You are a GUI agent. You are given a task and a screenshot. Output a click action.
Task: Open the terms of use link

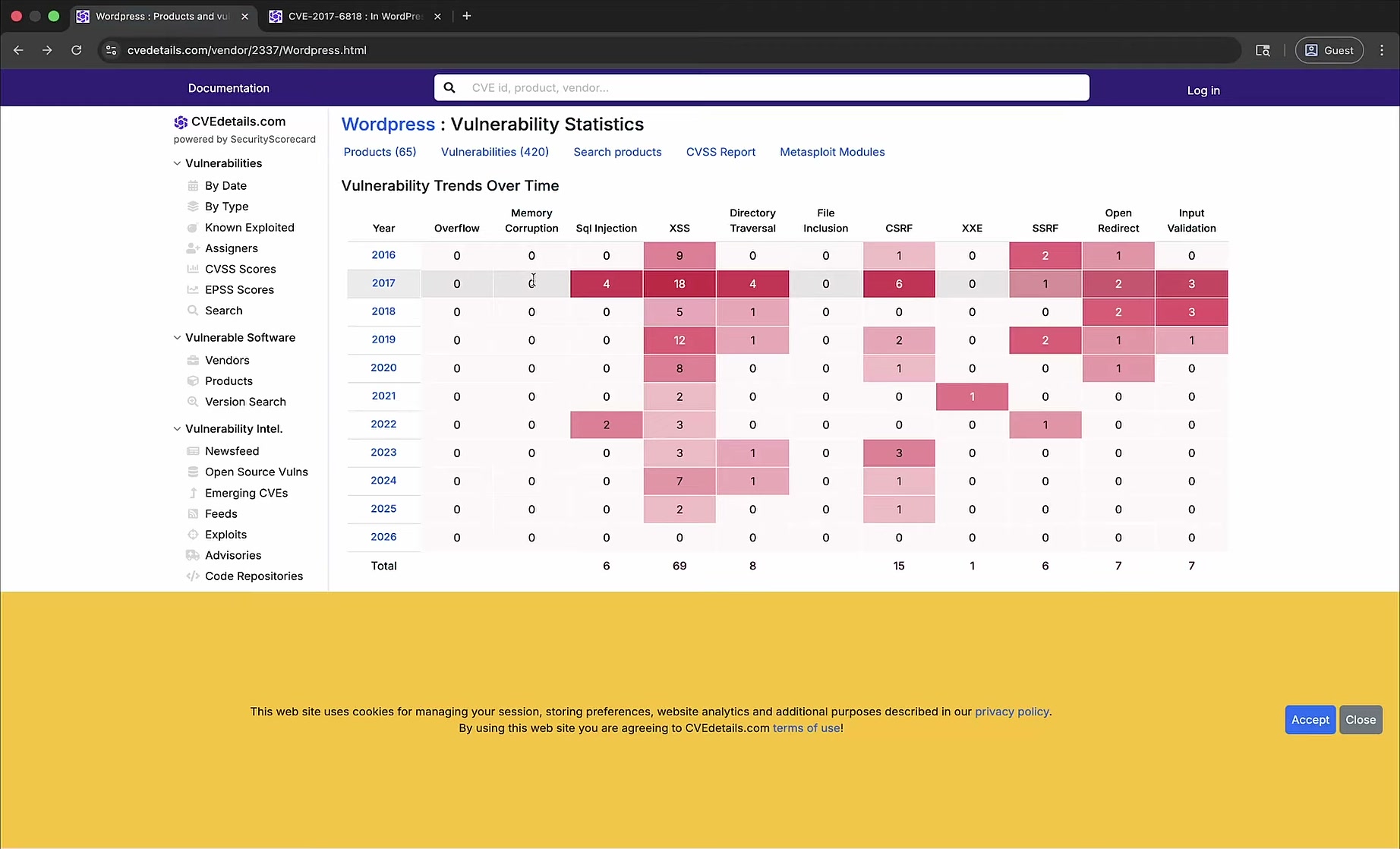(x=806, y=728)
